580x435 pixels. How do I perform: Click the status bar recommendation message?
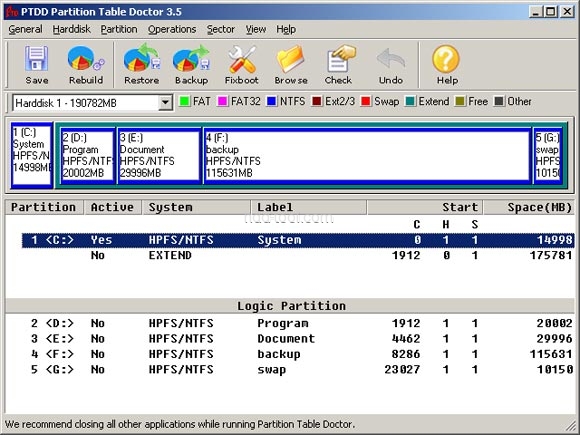[179, 424]
